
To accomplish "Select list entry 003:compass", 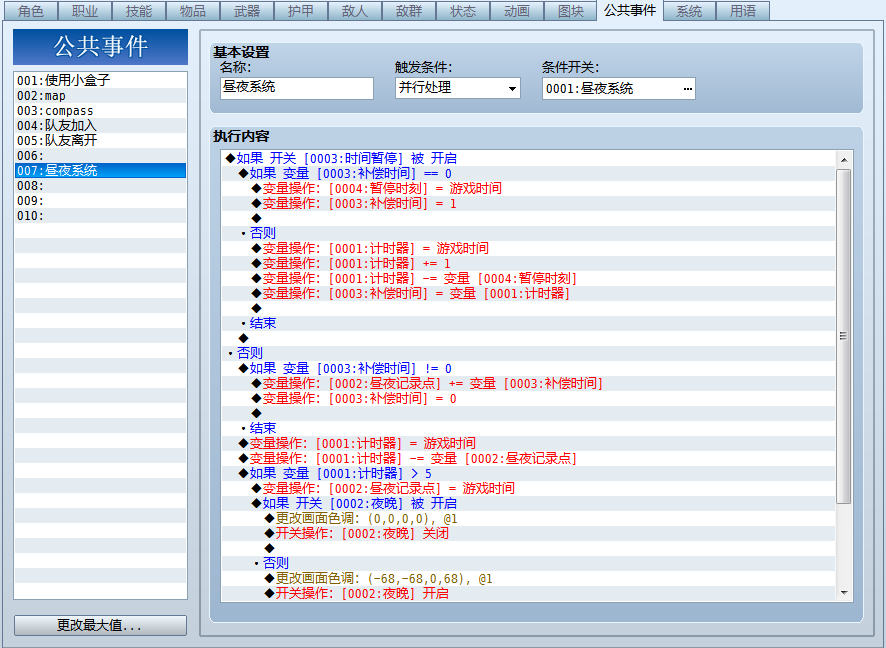I will pos(101,111).
